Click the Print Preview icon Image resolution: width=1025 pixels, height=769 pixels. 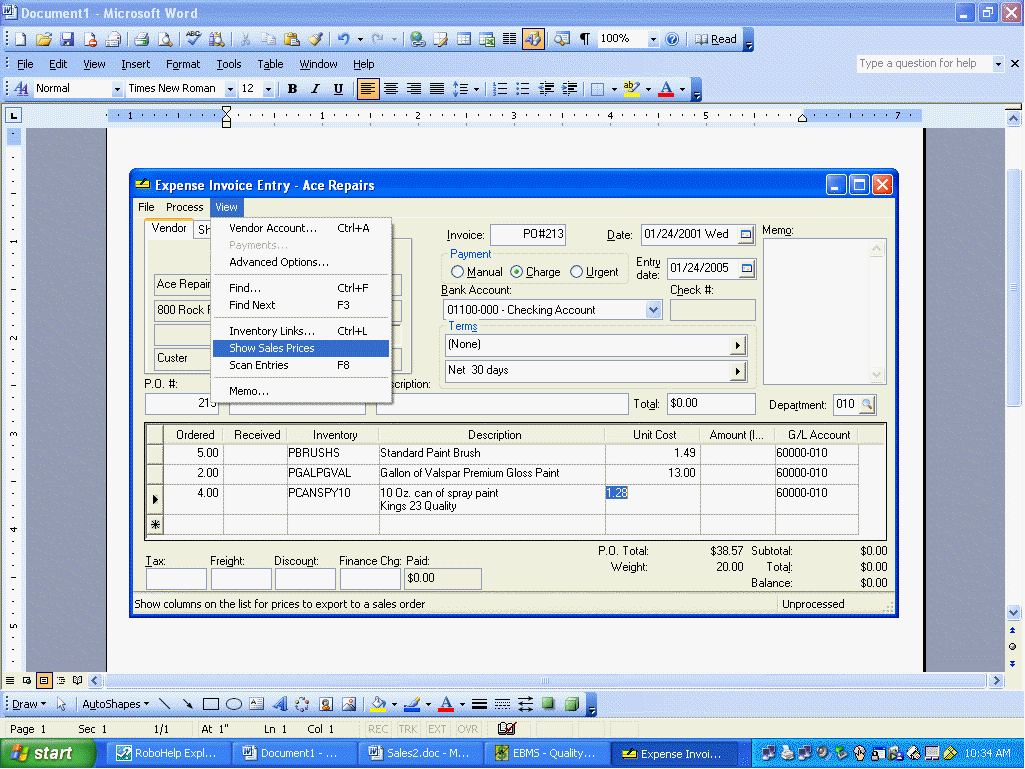(165, 39)
